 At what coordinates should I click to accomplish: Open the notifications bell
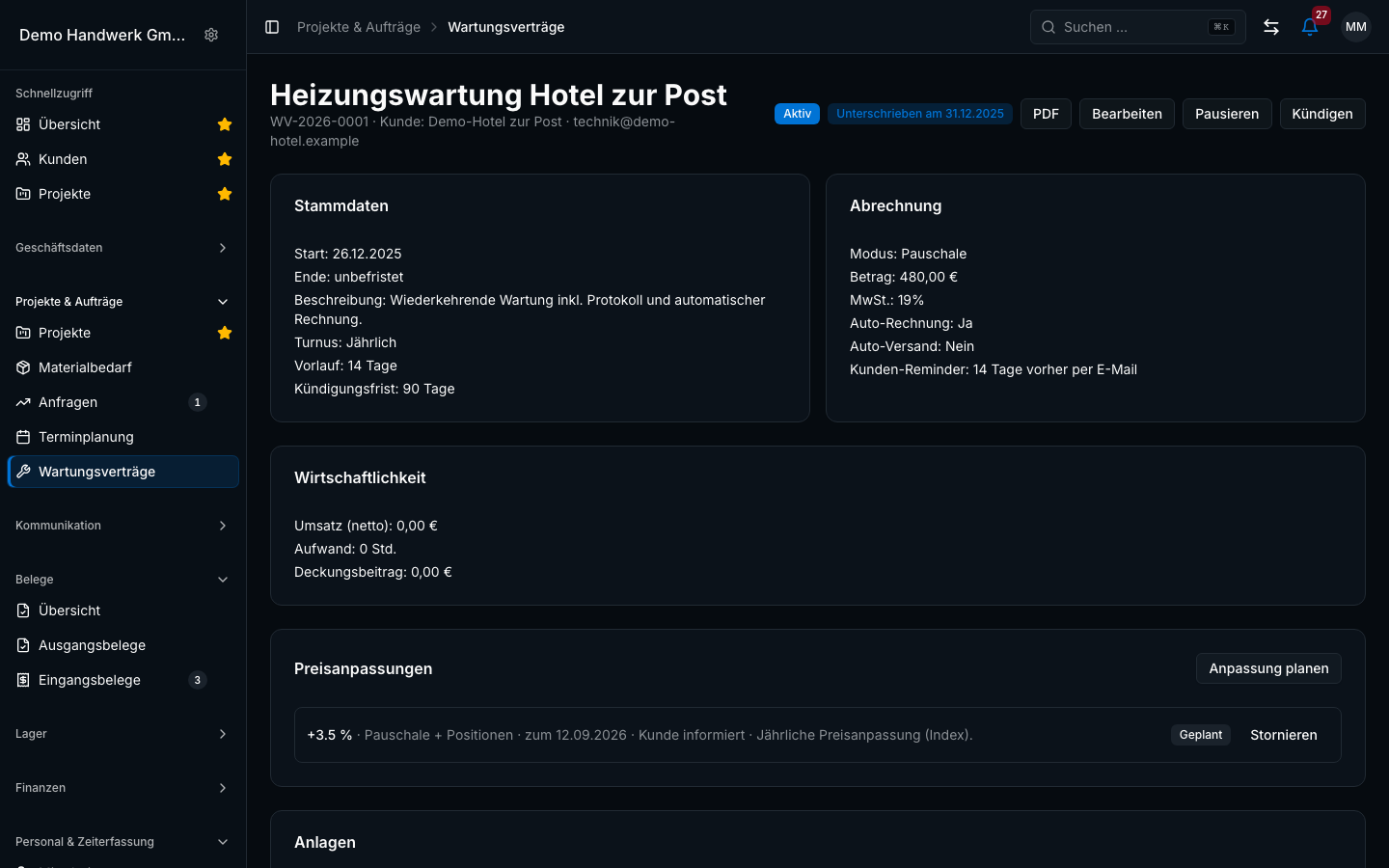pyautogui.click(x=1310, y=27)
